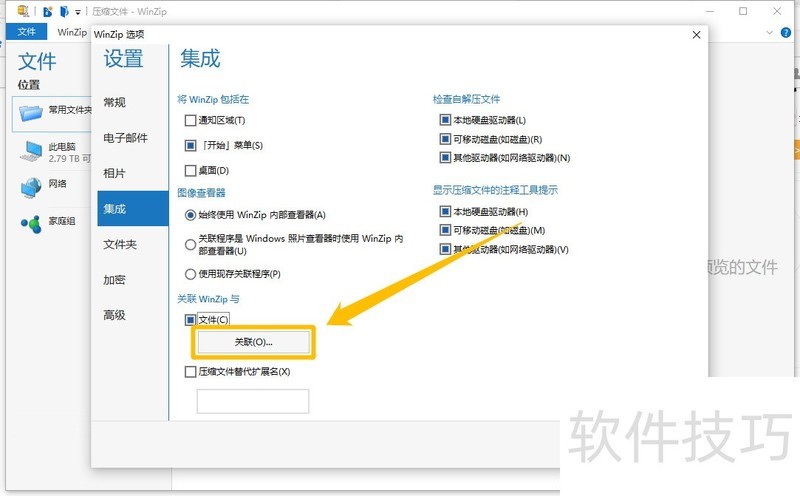Select 使用现存关联程序(P) radio option
Viewport: 800px width, 496px height.
point(190,275)
